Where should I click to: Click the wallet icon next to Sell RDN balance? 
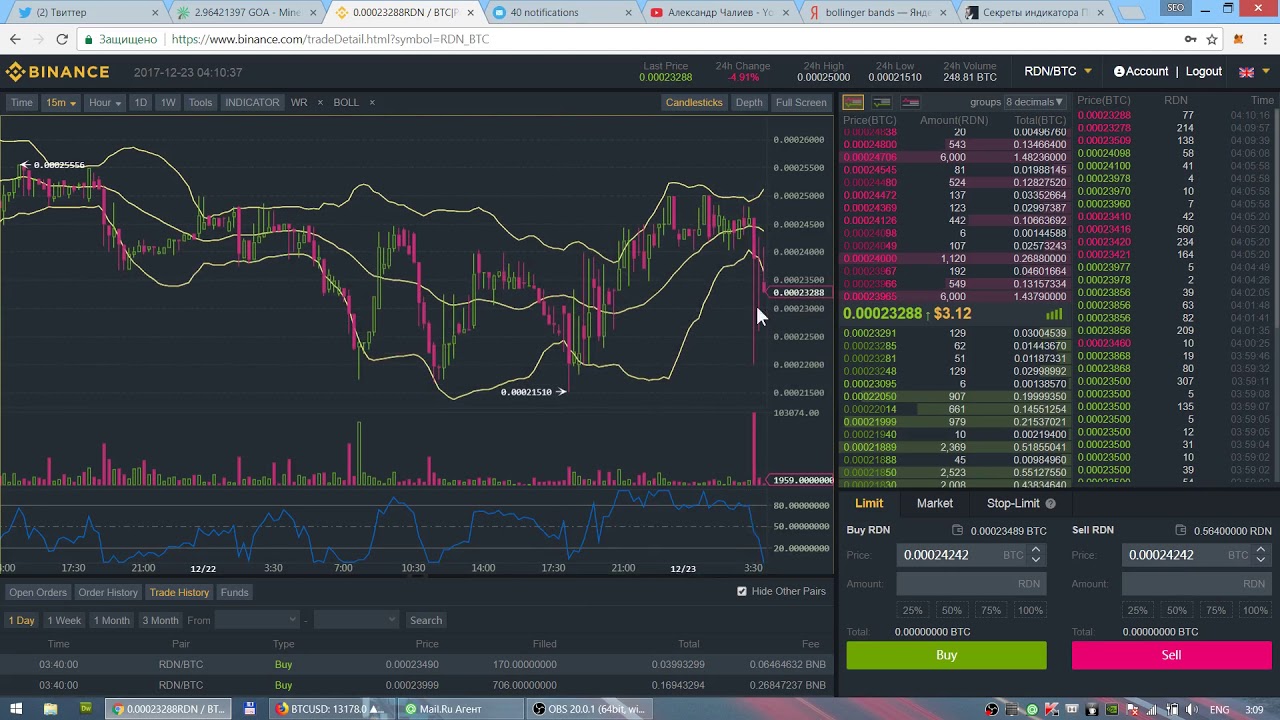click(1181, 530)
